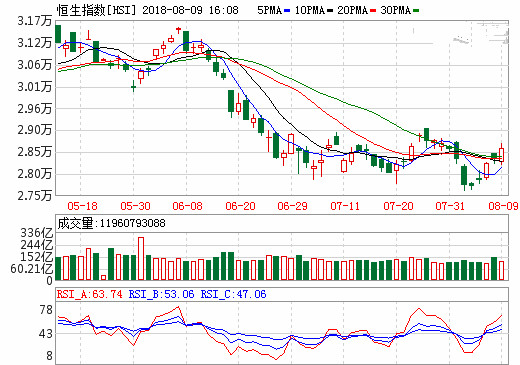Click the blue swatch next to 5PMA
This screenshot has width=520, height=365.
coord(287,11)
